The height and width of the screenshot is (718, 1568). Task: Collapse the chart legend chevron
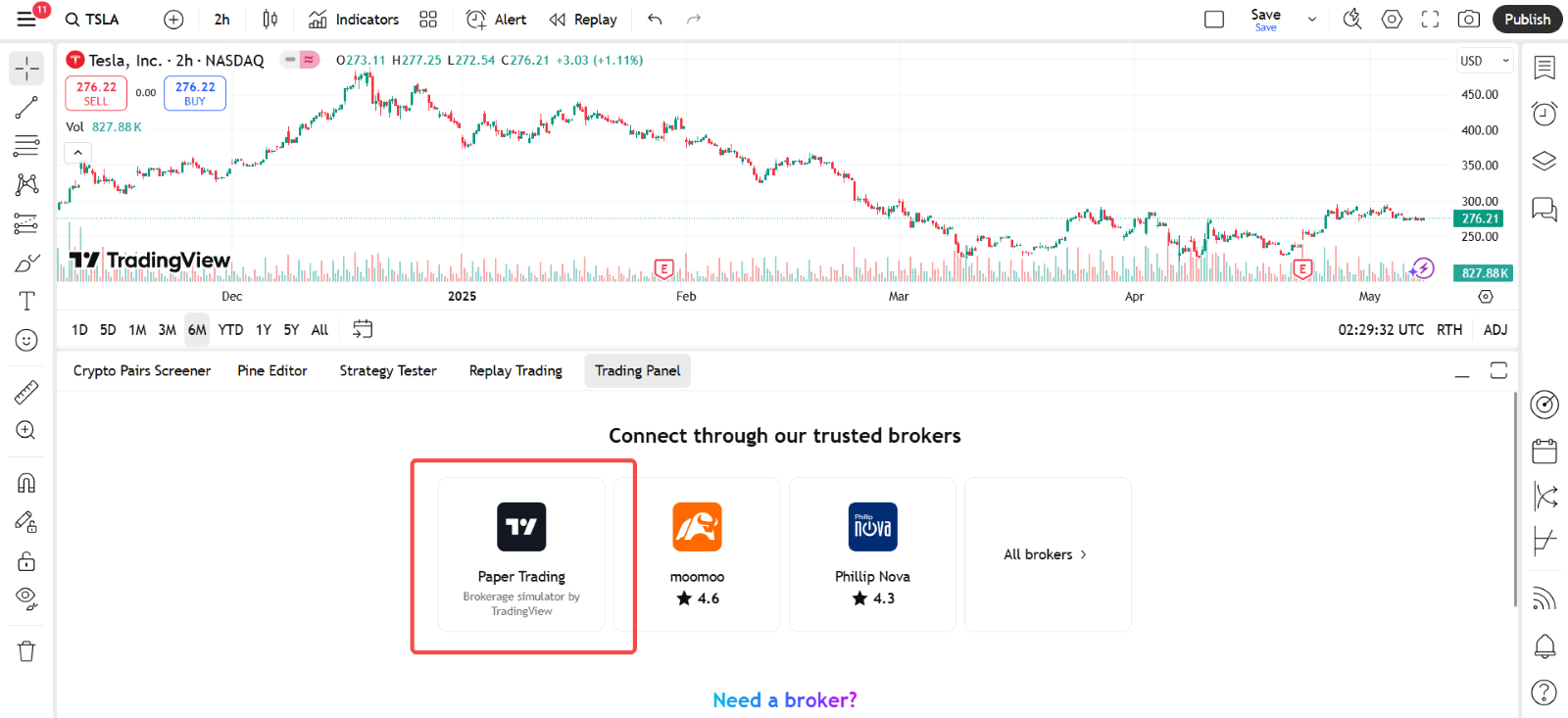pyautogui.click(x=78, y=153)
